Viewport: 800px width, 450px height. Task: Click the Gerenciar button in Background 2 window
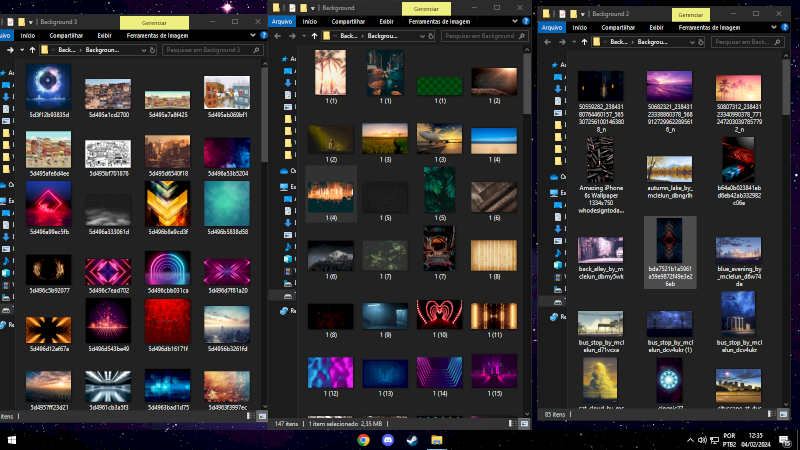(691, 15)
